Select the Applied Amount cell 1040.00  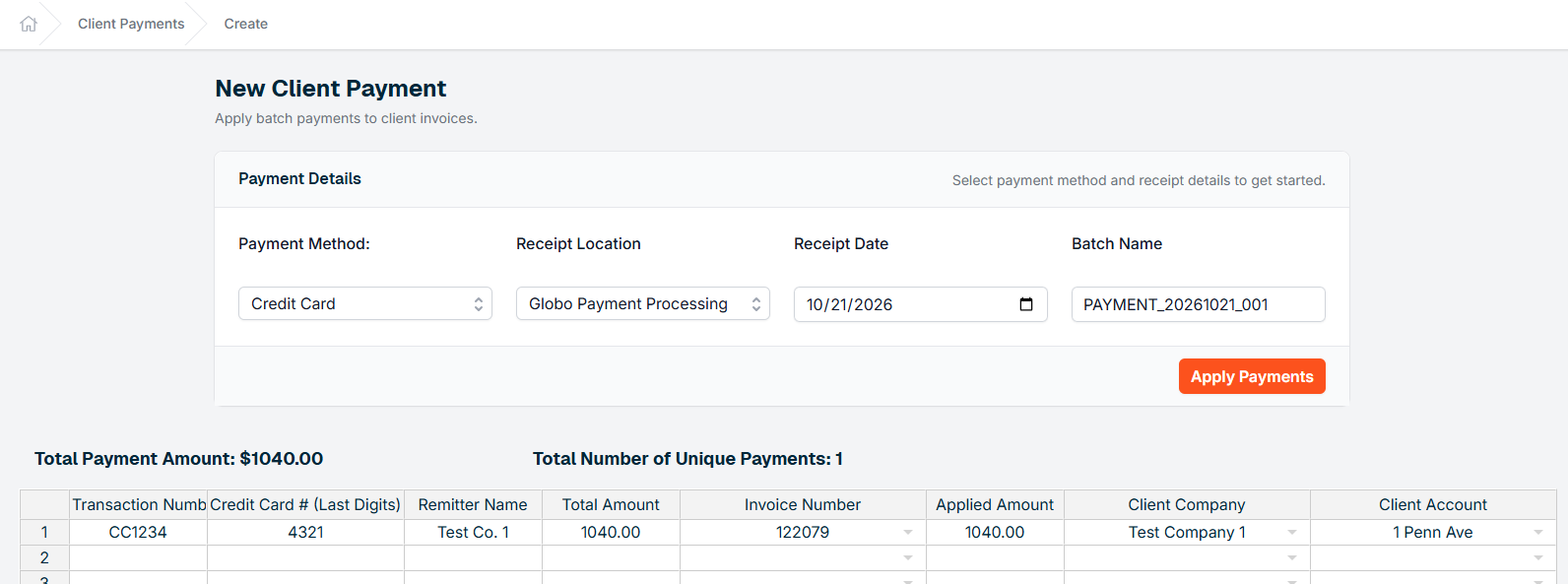(x=995, y=532)
